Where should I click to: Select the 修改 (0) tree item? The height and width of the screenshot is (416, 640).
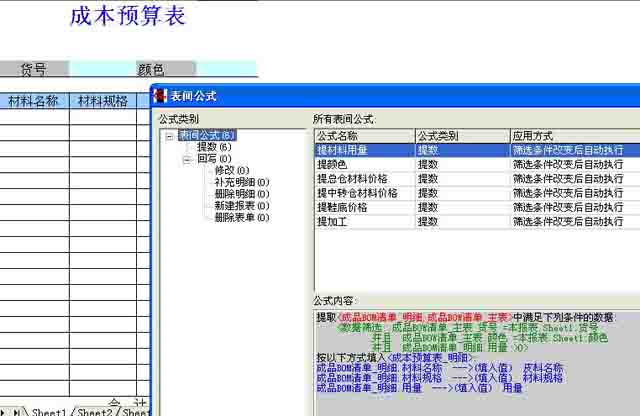coord(231,171)
